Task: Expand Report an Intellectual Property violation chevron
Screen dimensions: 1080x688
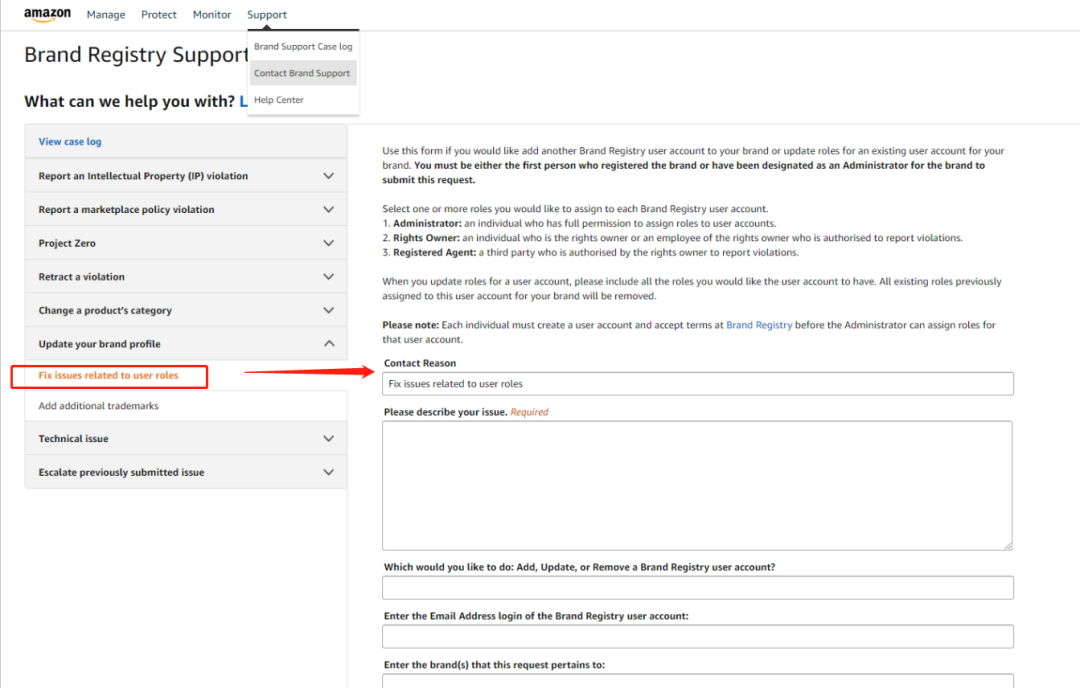Action: pyautogui.click(x=329, y=176)
